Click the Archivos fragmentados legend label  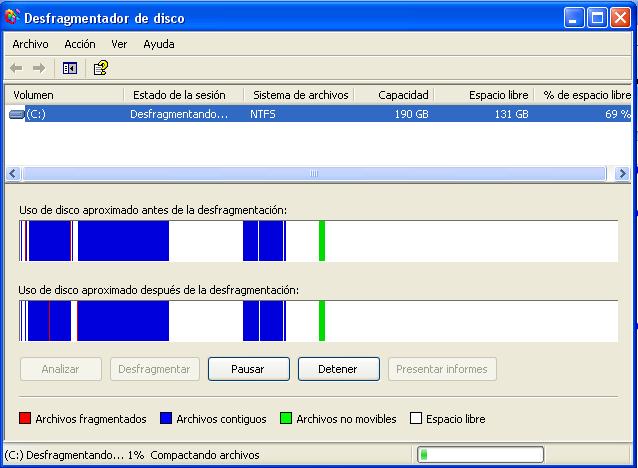point(91,419)
